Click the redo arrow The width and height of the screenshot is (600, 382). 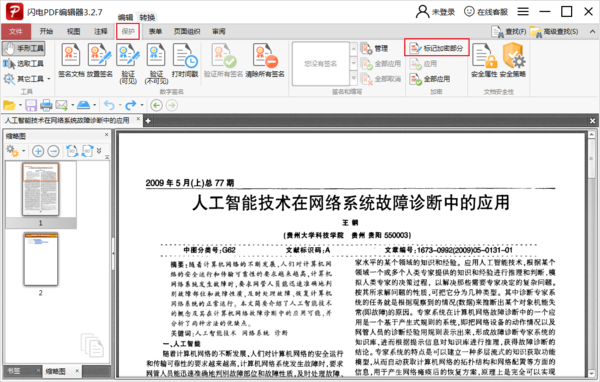(x=131, y=105)
